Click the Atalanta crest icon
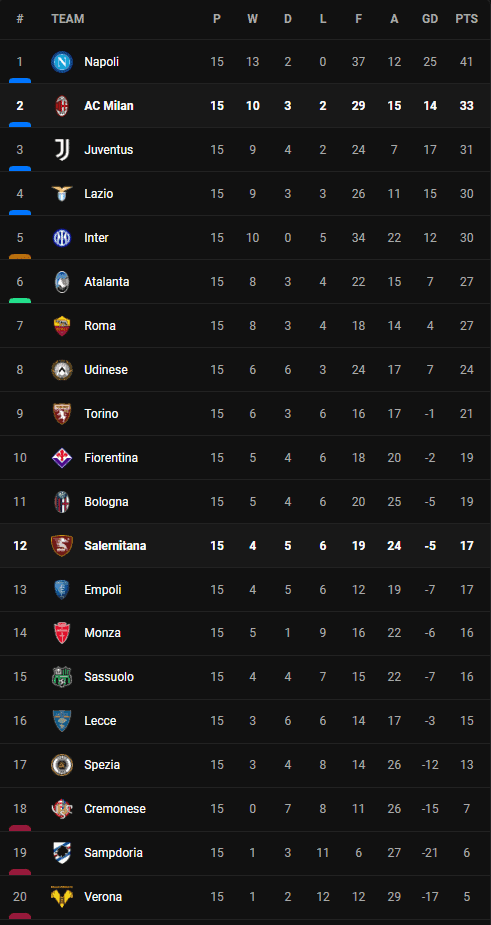Image resolution: width=491 pixels, height=925 pixels. pos(62,282)
